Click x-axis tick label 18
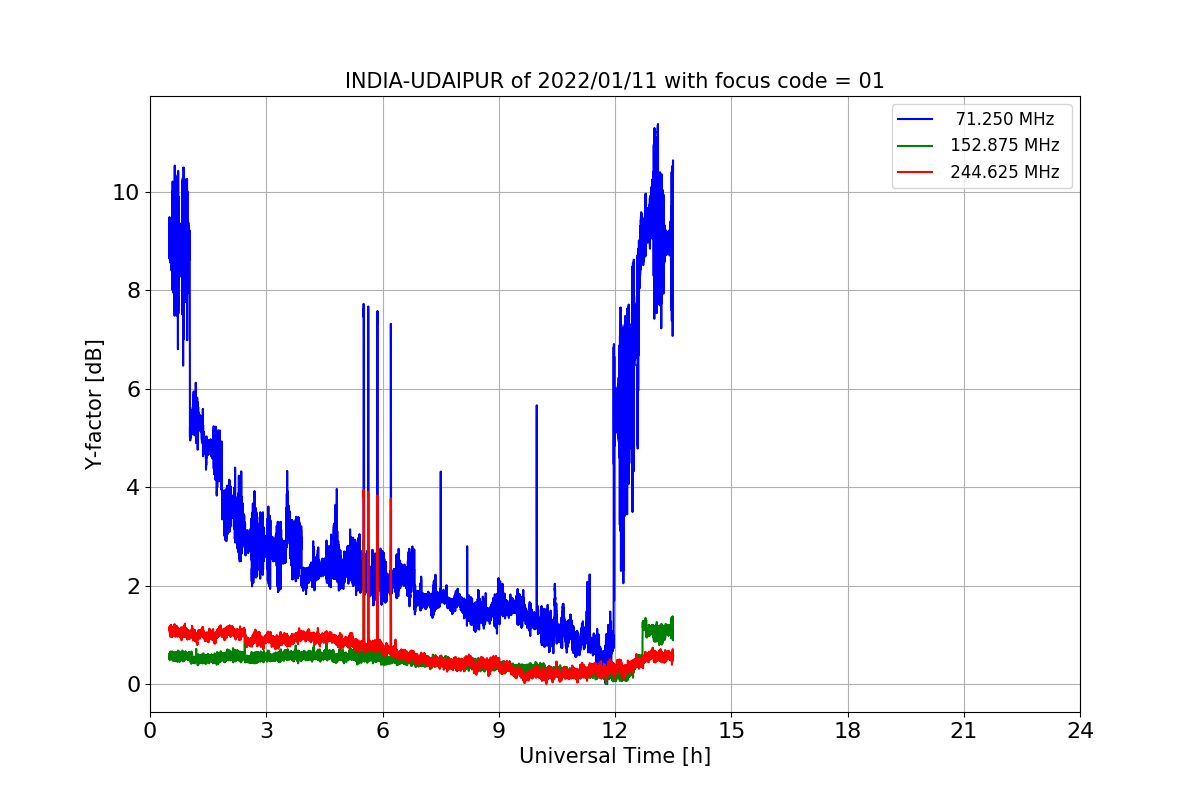The image size is (1200, 800). (x=847, y=731)
